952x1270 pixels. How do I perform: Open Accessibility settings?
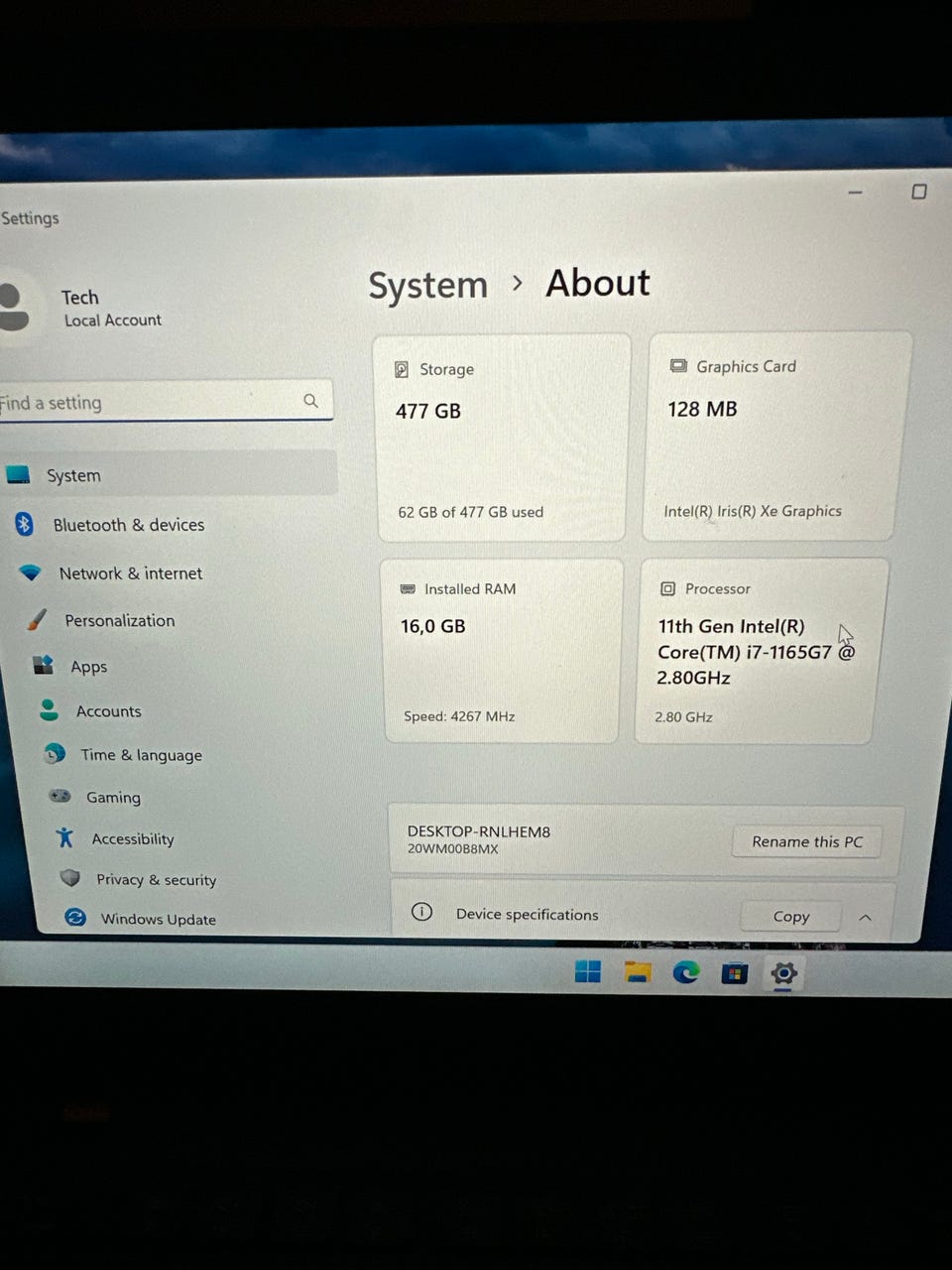[133, 839]
